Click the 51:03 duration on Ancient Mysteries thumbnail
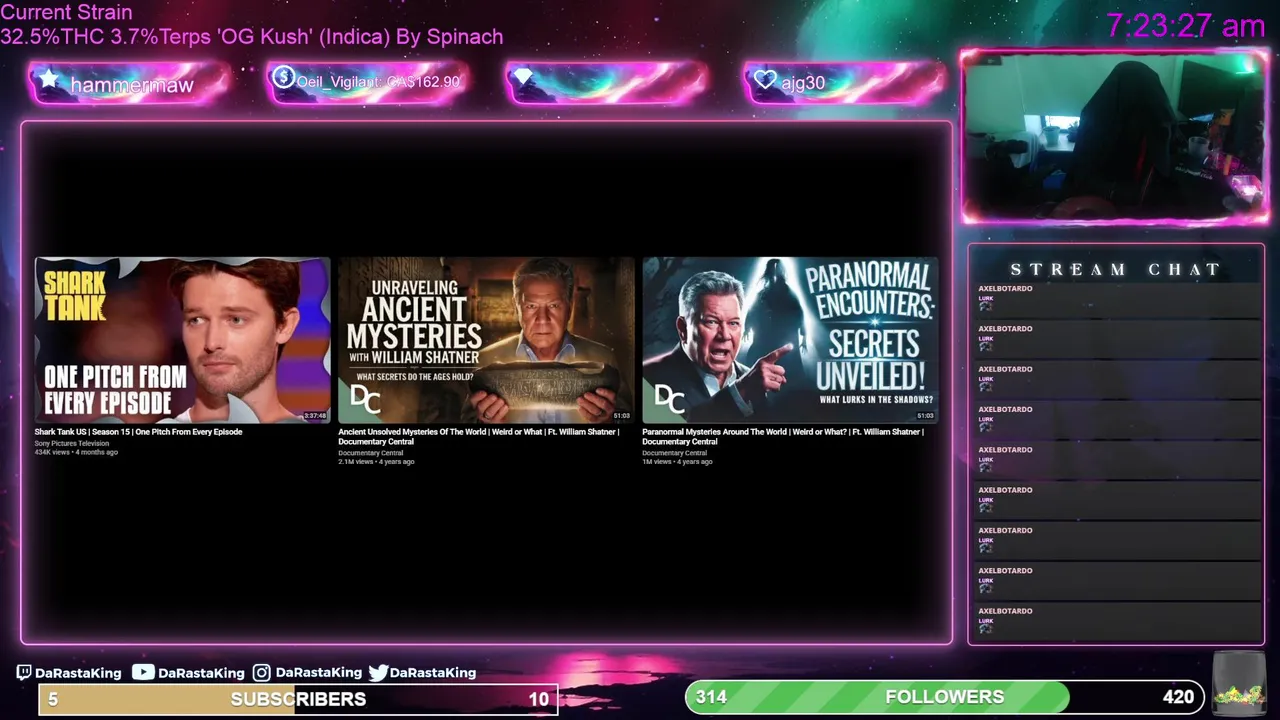Screen dimensions: 1280x720 [622, 416]
